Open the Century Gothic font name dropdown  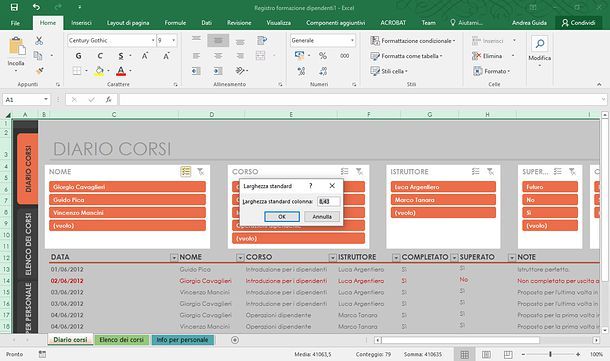tap(153, 40)
